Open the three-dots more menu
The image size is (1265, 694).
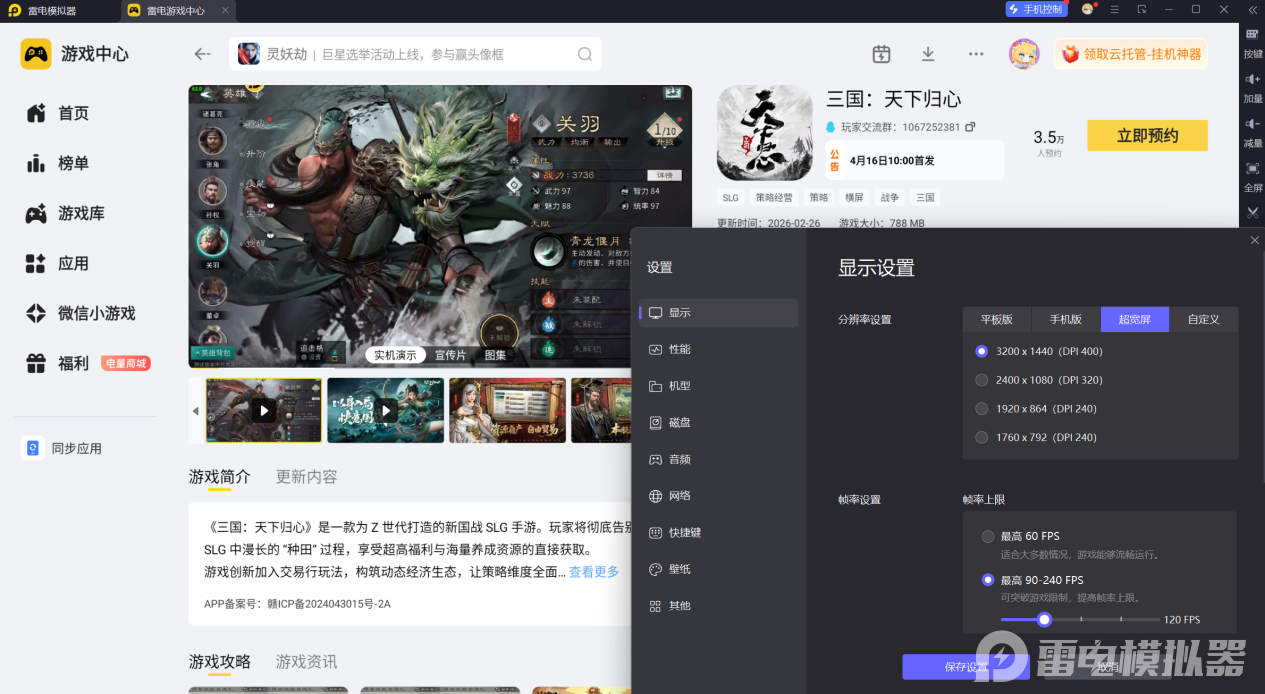point(976,54)
